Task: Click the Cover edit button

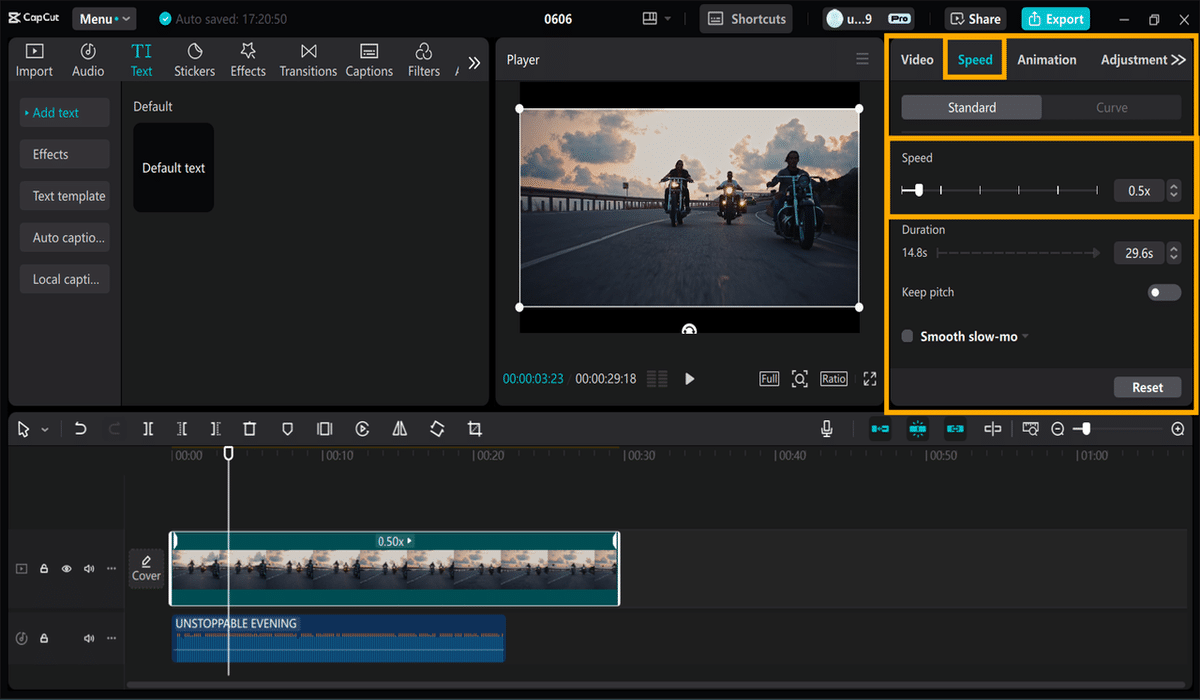Action: tap(146, 568)
